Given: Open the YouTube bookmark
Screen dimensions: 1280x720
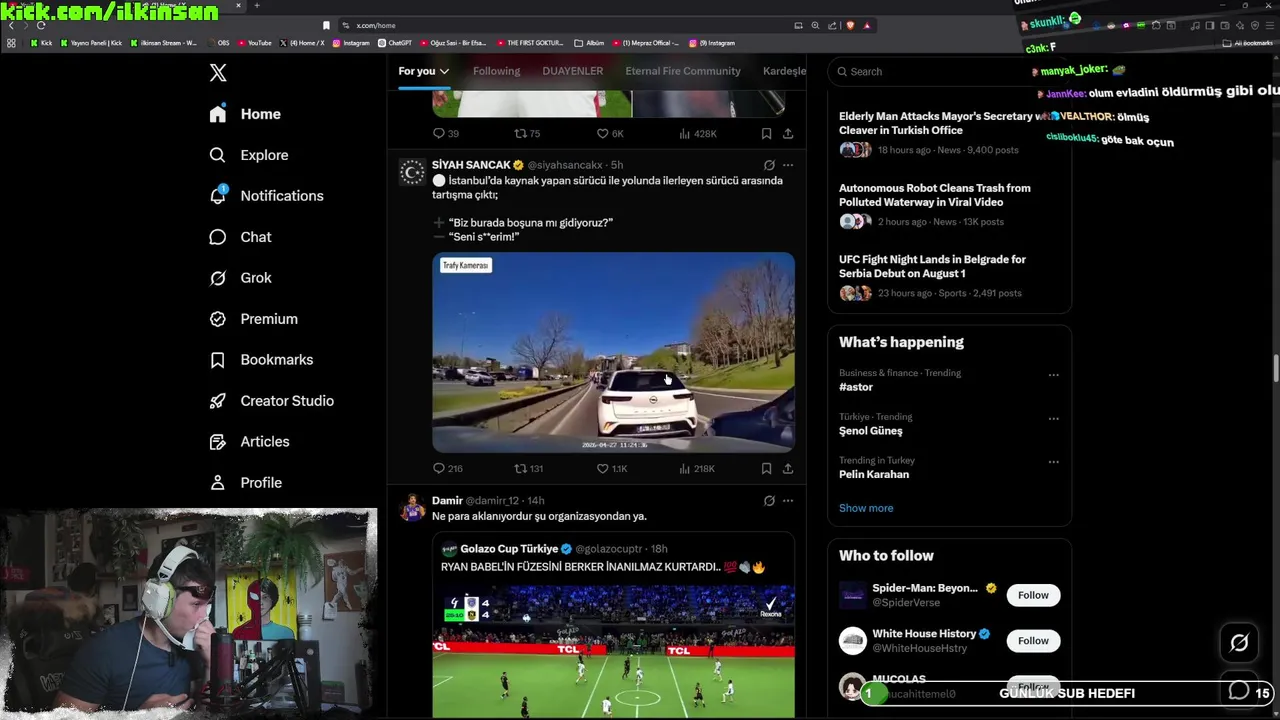Looking at the screenshot, I should click(x=254, y=43).
